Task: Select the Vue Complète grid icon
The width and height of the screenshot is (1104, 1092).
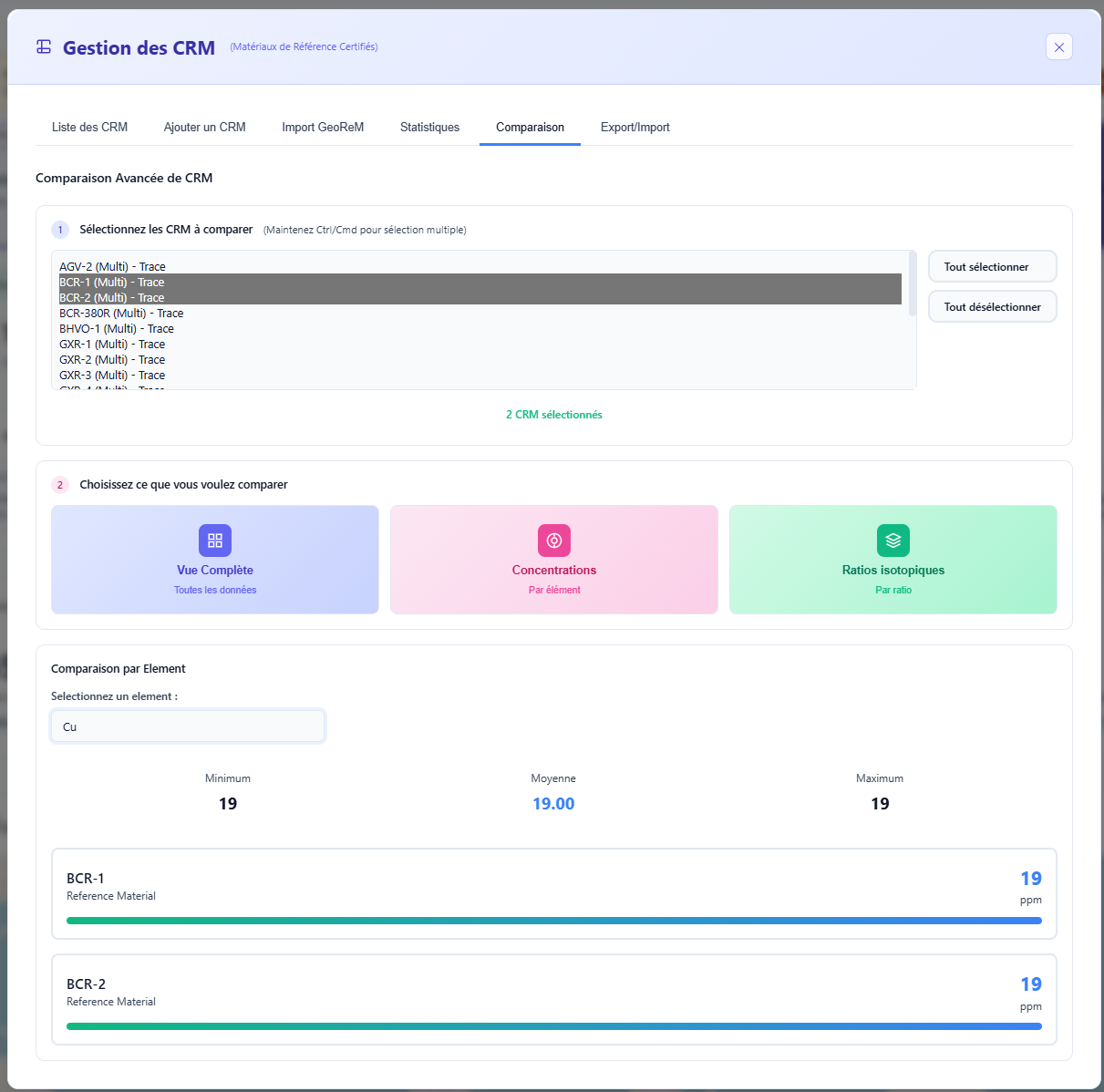Action: pos(214,540)
